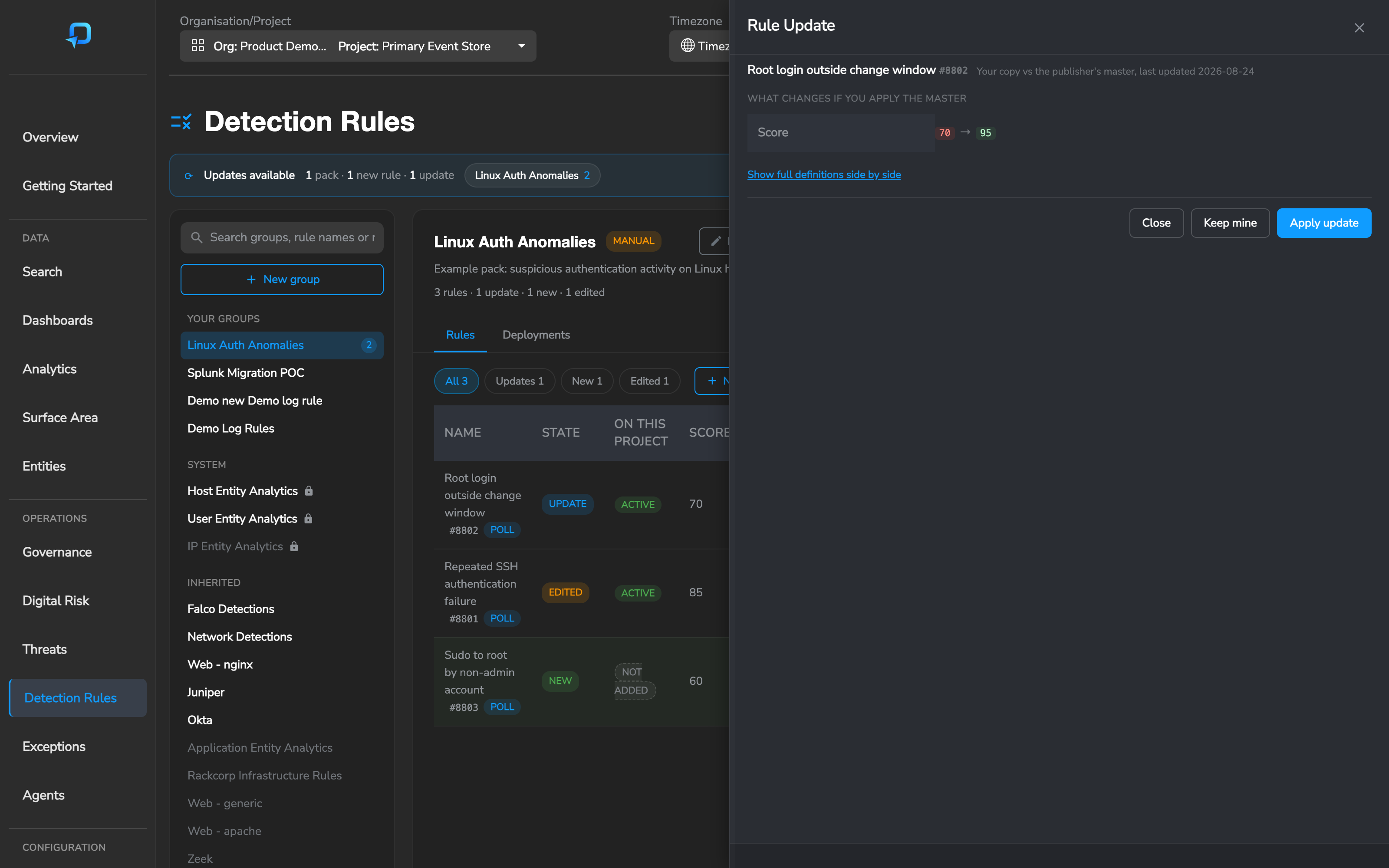The image size is (1389, 868).
Task: Open Detection Rules in the sidebar
Action: click(78, 698)
